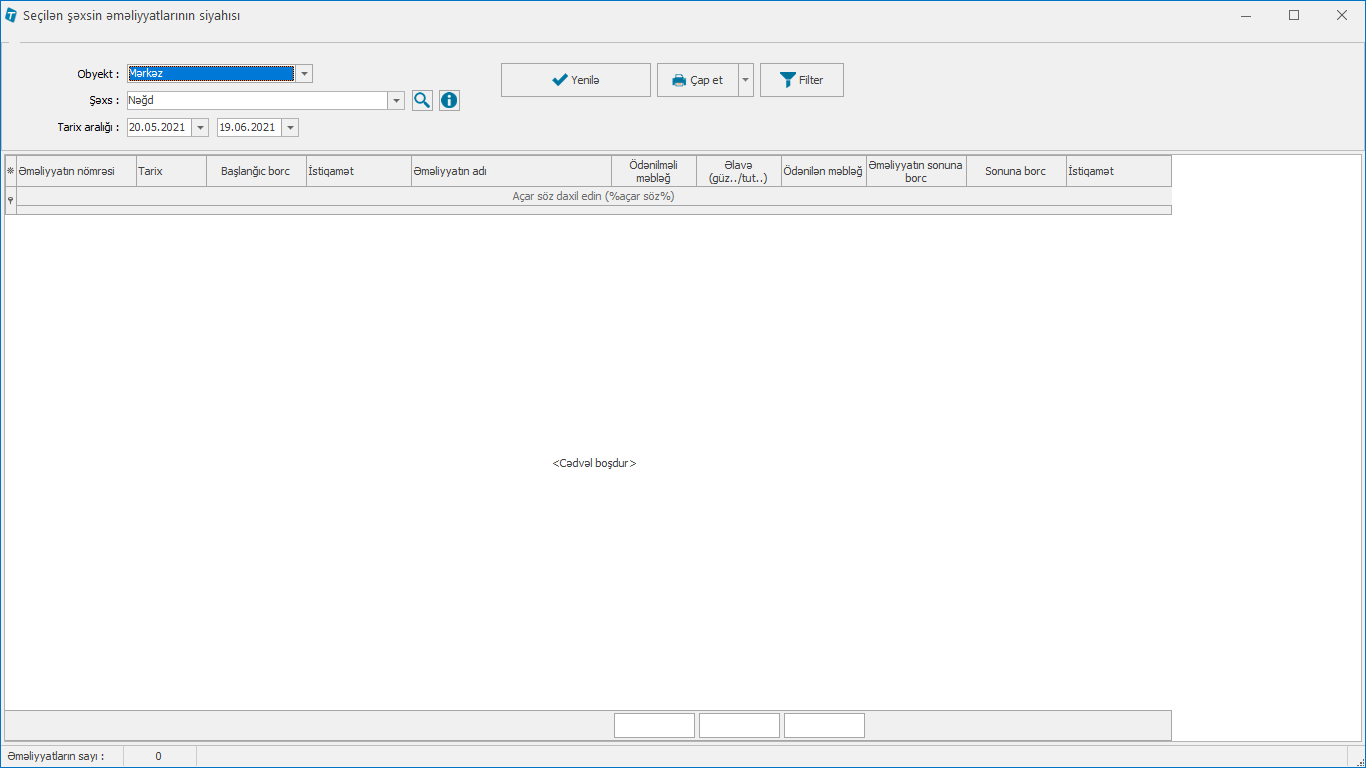Open the start date calendar dropdown
This screenshot has width=1366, height=768.
[x=200, y=127]
